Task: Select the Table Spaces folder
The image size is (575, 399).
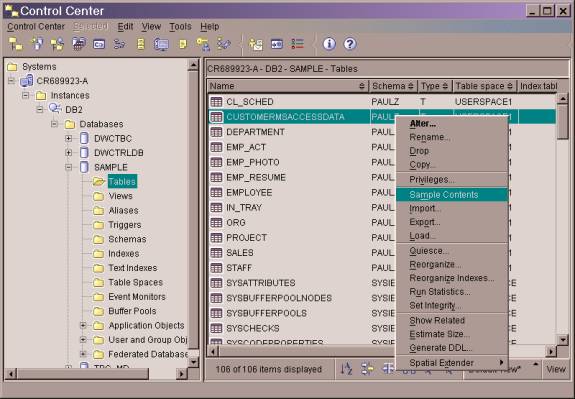Action: (135, 282)
